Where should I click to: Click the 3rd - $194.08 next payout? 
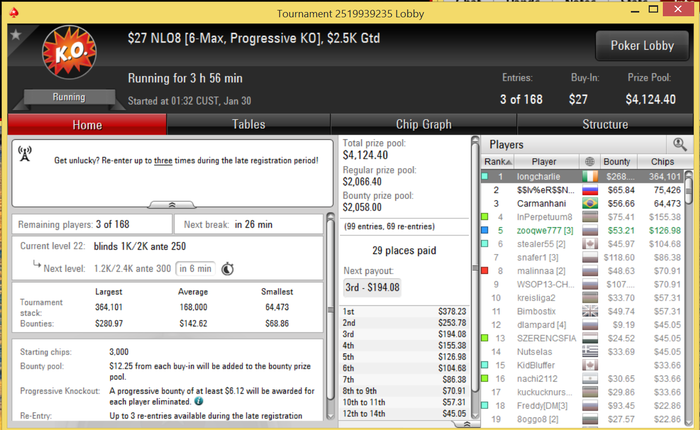tap(372, 287)
